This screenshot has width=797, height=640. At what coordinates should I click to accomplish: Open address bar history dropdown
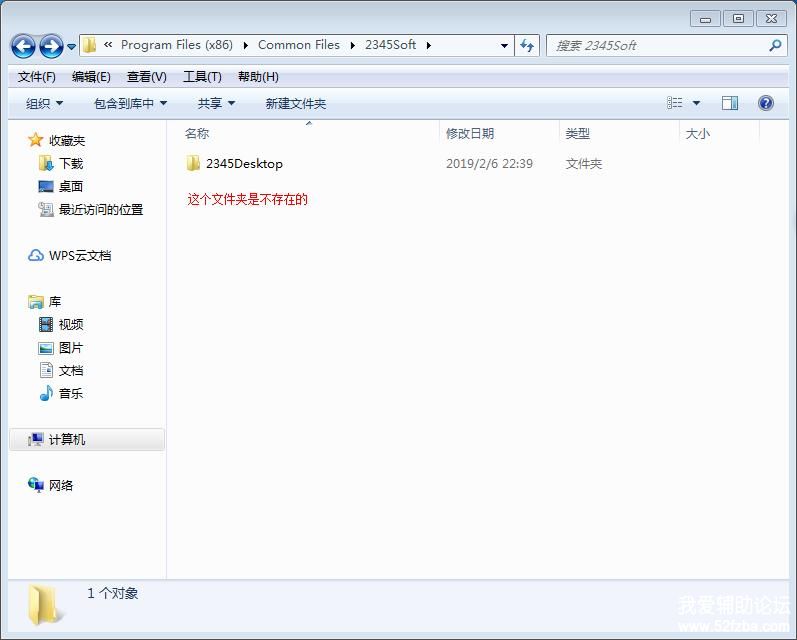click(504, 46)
